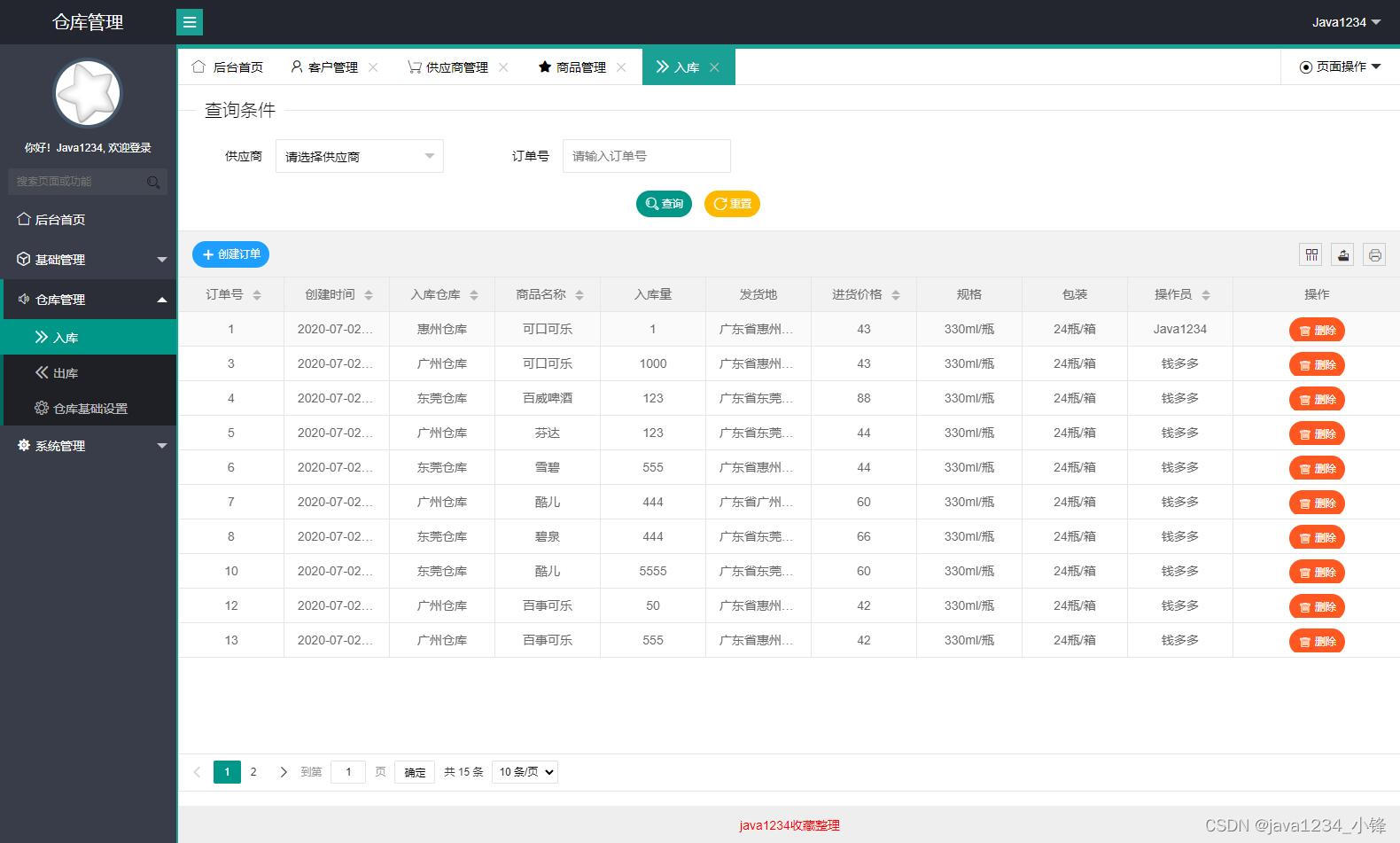Sort table by 入库仓库 column

(474, 295)
